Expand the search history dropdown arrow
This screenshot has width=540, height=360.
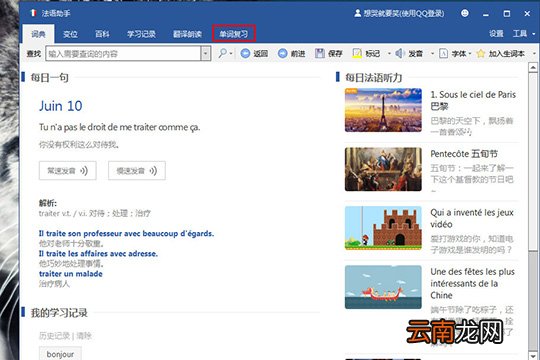point(206,54)
